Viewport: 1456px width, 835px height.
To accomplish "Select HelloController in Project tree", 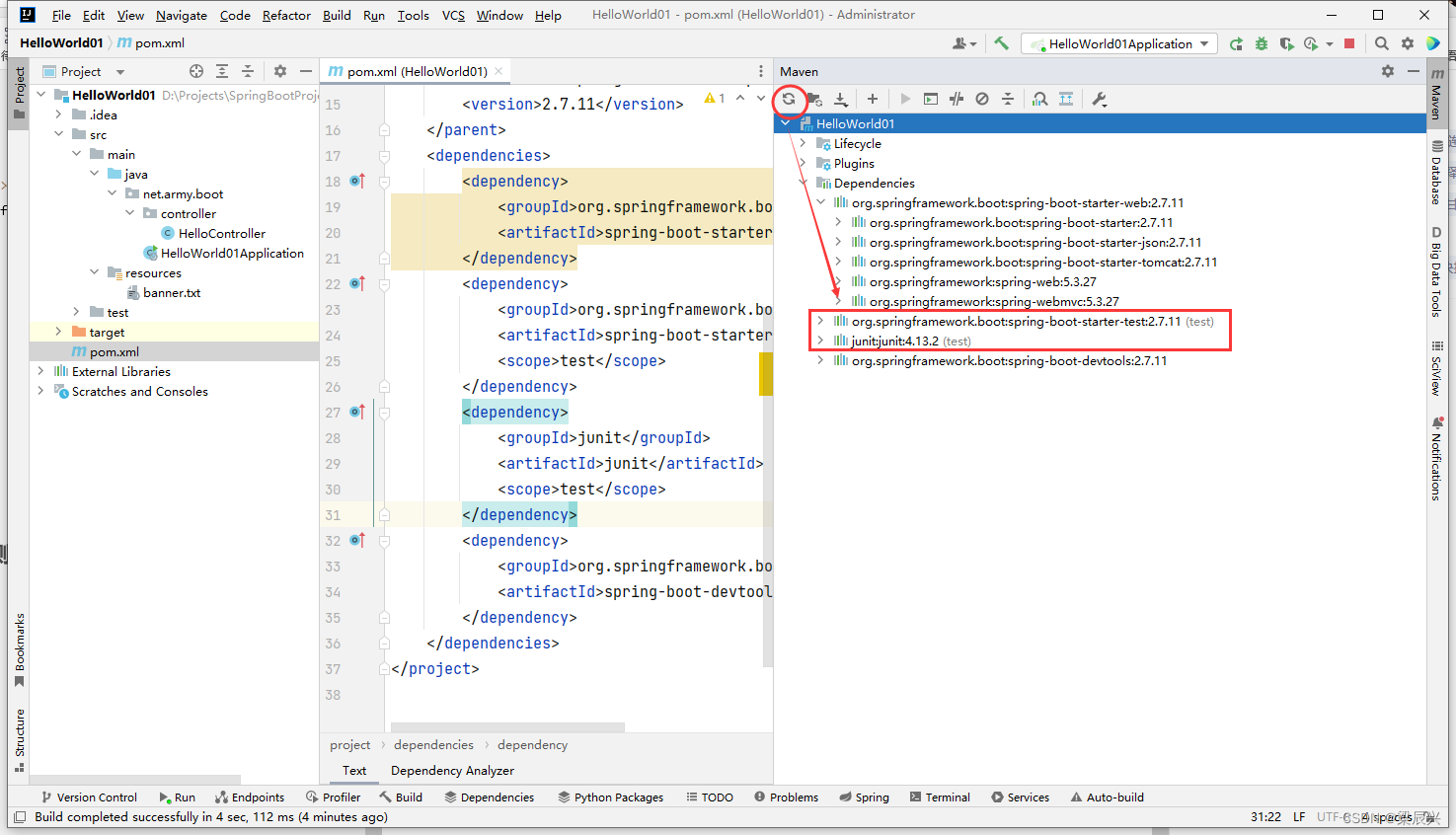I will point(221,233).
